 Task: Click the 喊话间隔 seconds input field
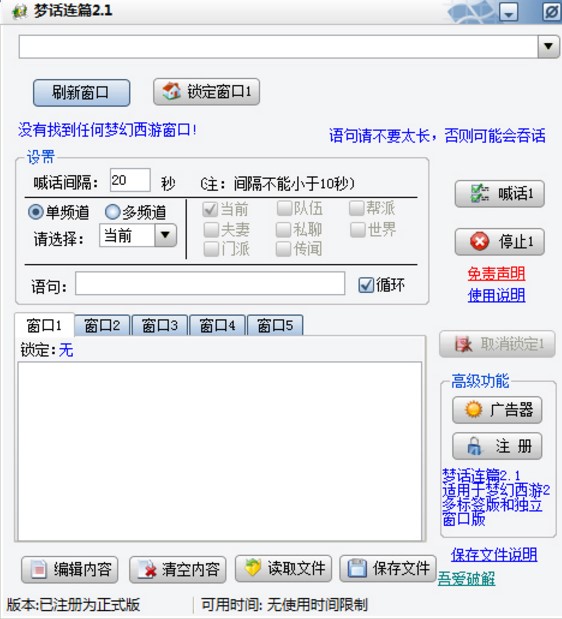pos(130,180)
